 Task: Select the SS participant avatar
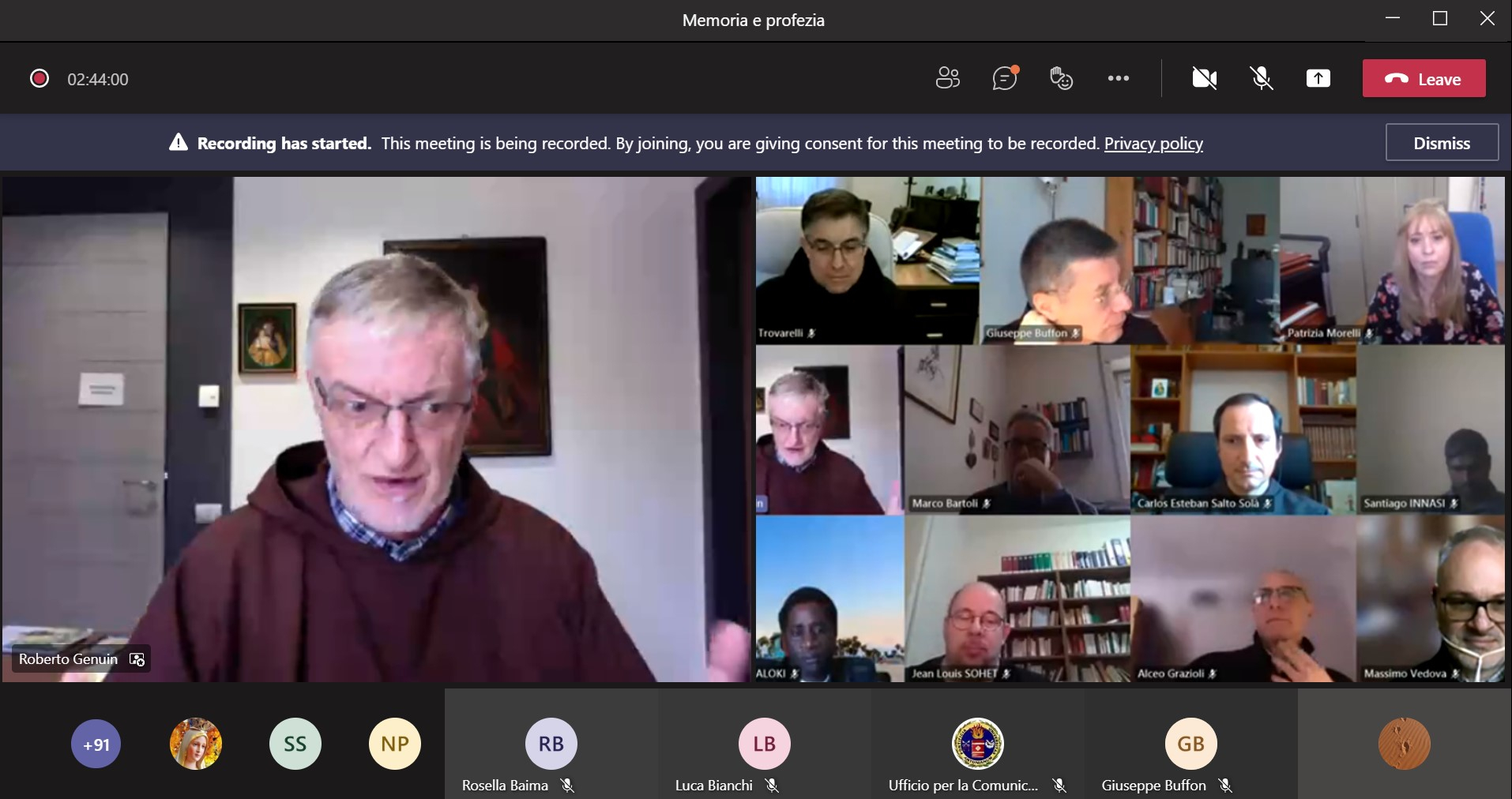tap(295, 744)
